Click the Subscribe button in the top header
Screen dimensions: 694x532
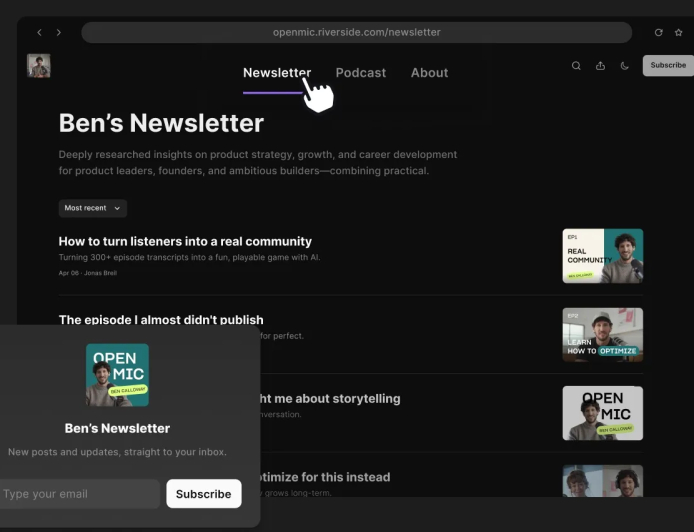(x=668, y=65)
